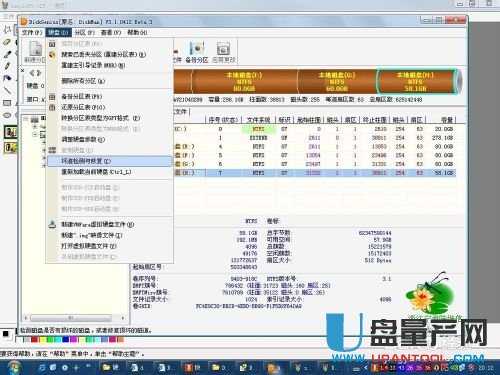Collapse the second tree node with minus sign
This screenshot has height=375, width=500.
point(35,135)
